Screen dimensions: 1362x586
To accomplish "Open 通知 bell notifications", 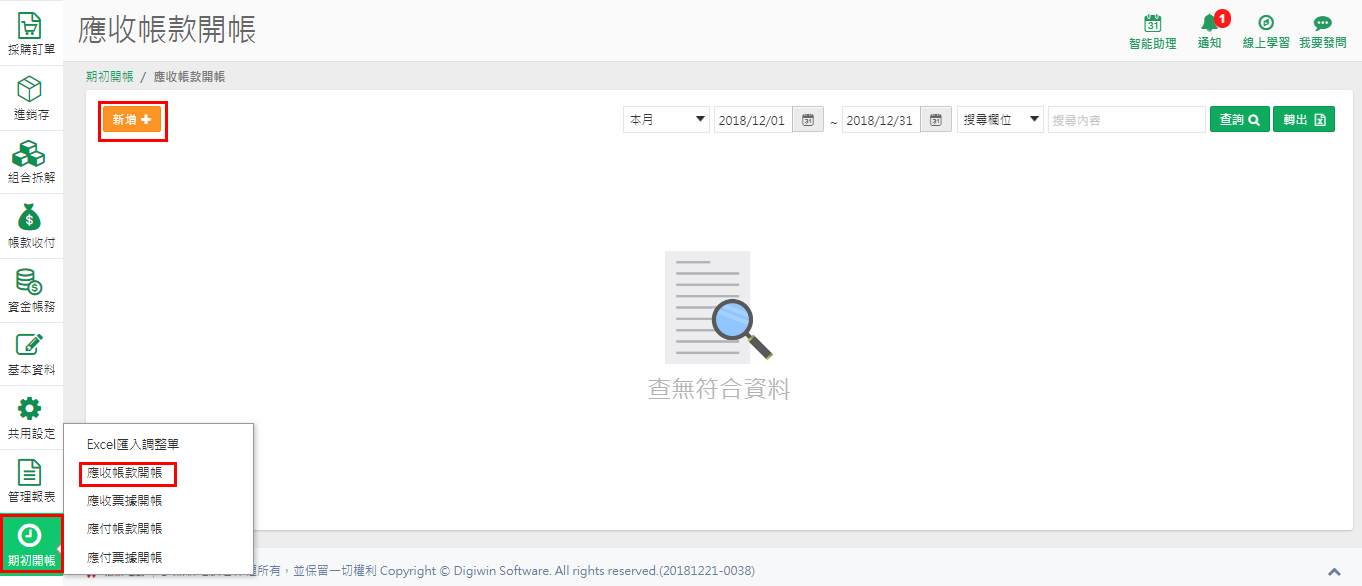I will (x=1210, y=32).
